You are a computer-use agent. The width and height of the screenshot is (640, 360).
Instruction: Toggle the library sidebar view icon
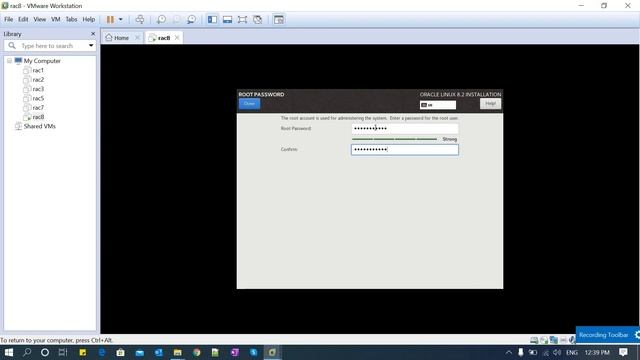[212, 20]
